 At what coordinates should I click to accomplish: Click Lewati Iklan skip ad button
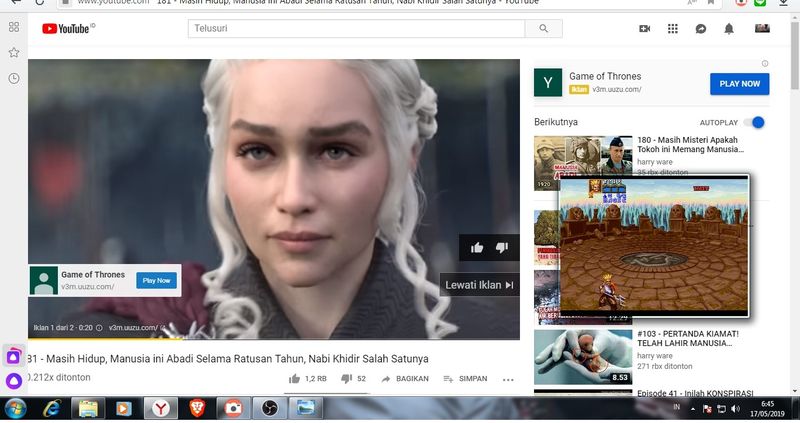479,285
